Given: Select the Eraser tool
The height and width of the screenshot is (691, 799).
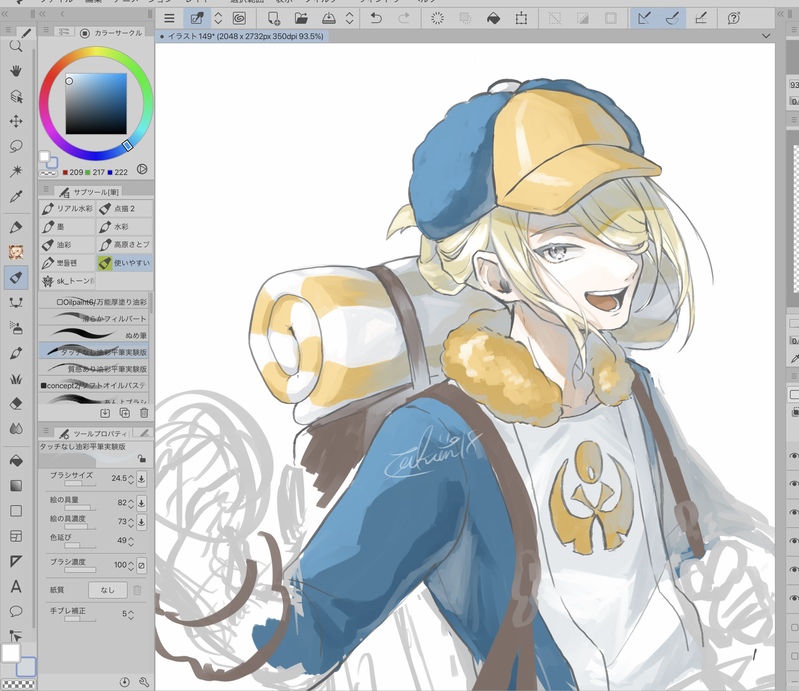Looking at the screenshot, I should pyautogui.click(x=16, y=404).
